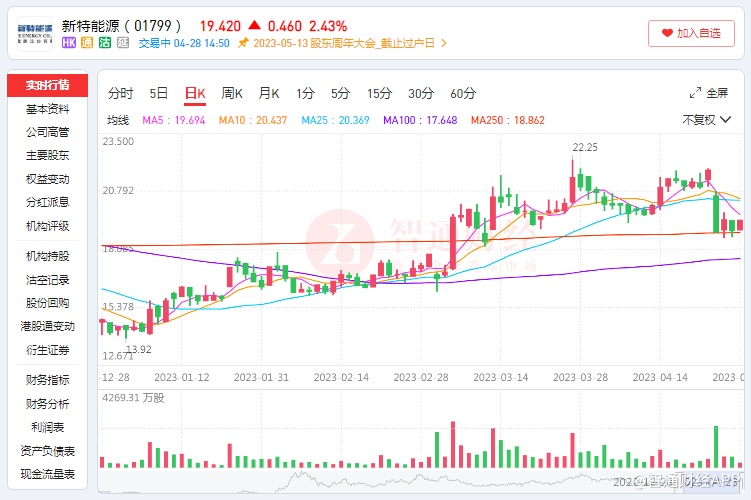Open the 2023-05-13 shareholder meeting link
The height and width of the screenshot is (500, 751).
(344, 44)
